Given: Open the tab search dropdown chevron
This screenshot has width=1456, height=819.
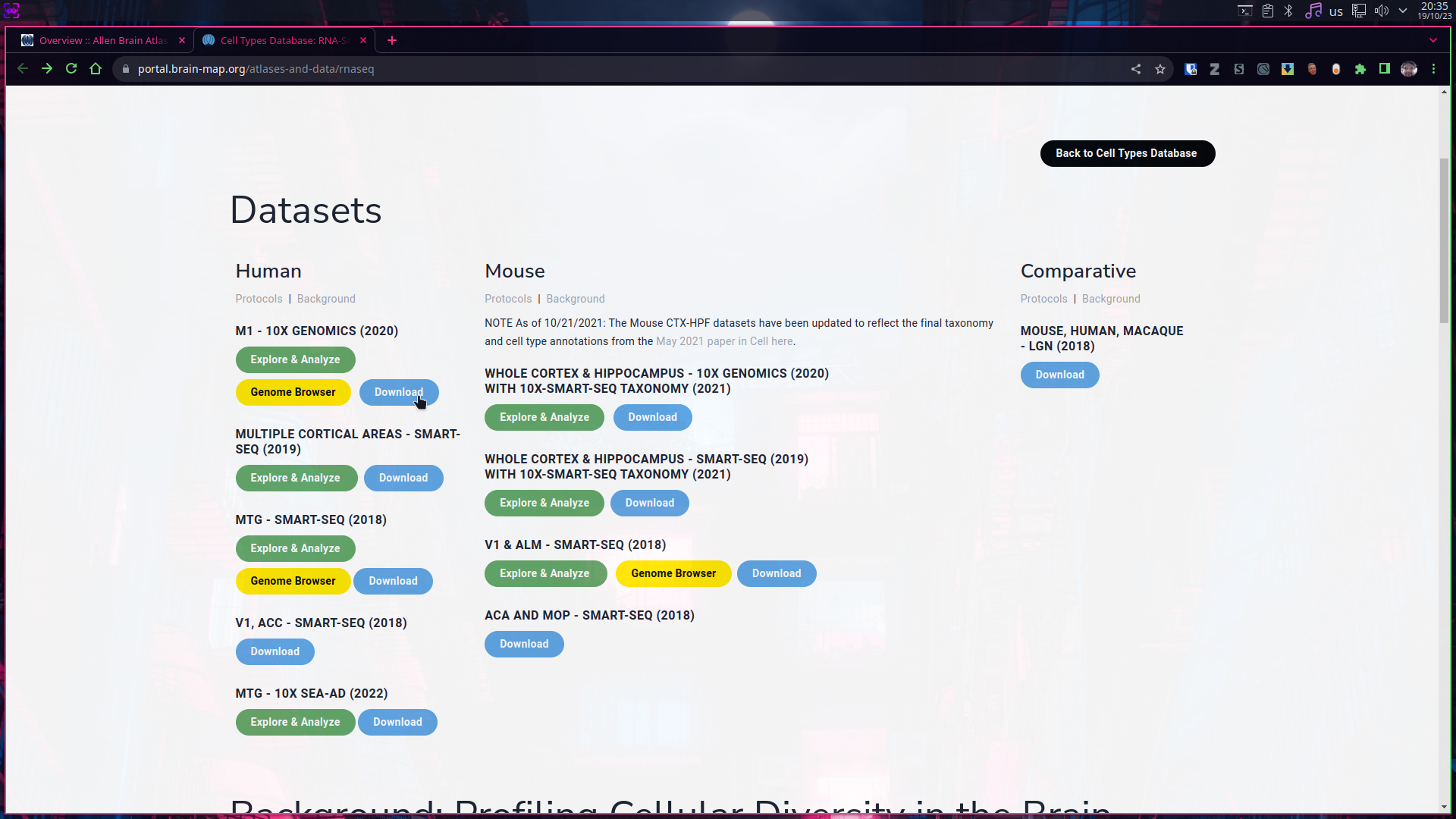Looking at the screenshot, I should [x=1432, y=40].
